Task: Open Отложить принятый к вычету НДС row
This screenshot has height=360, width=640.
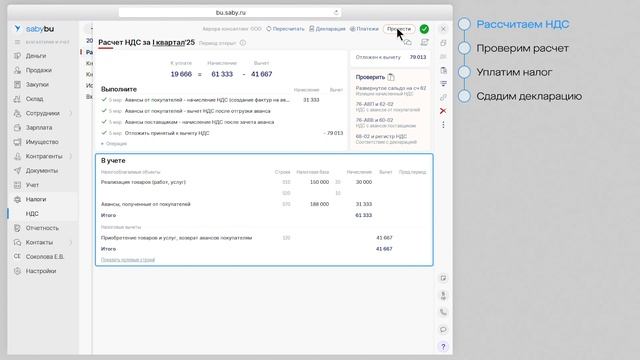Action: [x=222, y=133]
